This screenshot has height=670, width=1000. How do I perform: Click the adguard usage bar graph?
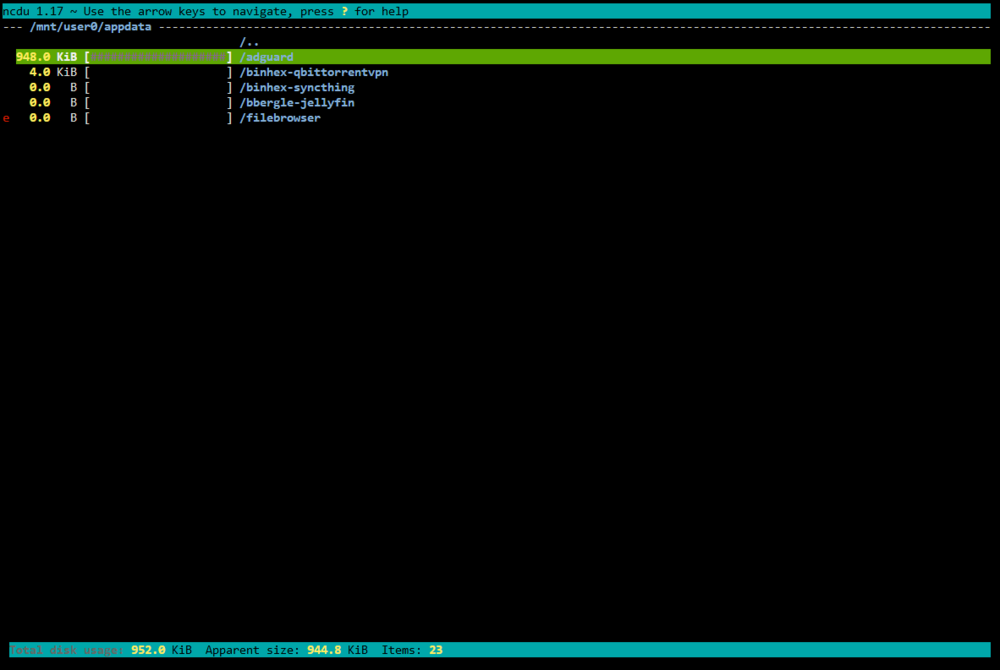point(158,57)
